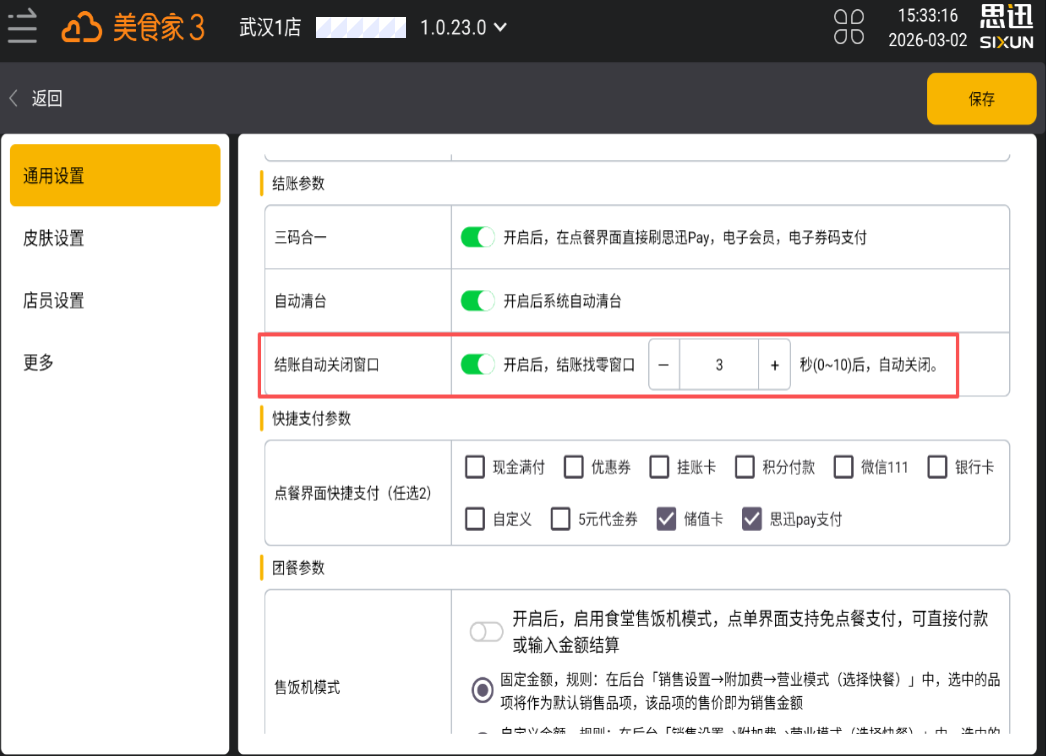
Task: Uncheck the 储值卡 checkbox
Action: 667,519
